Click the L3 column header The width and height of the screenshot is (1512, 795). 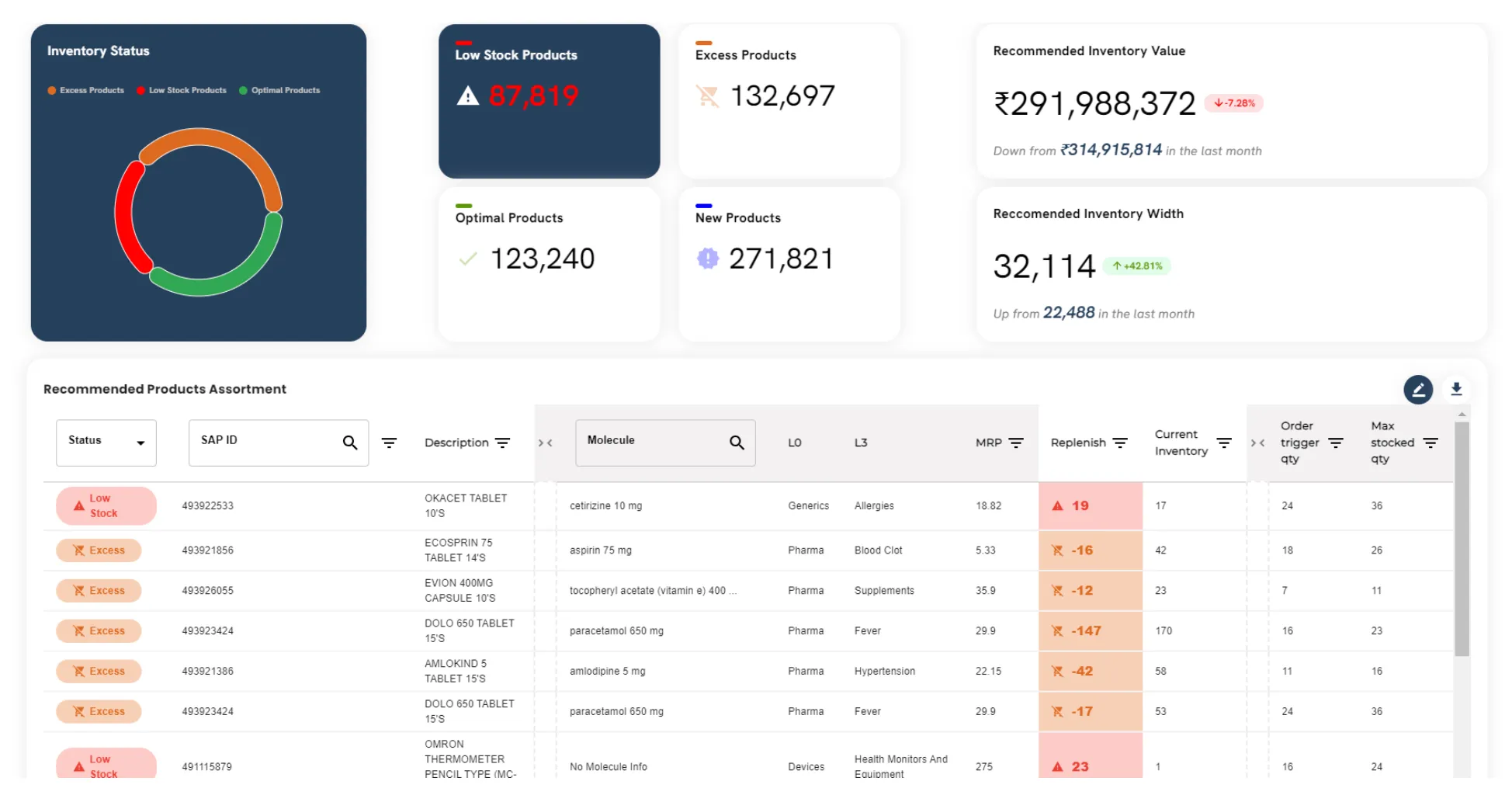[x=861, y=443]
